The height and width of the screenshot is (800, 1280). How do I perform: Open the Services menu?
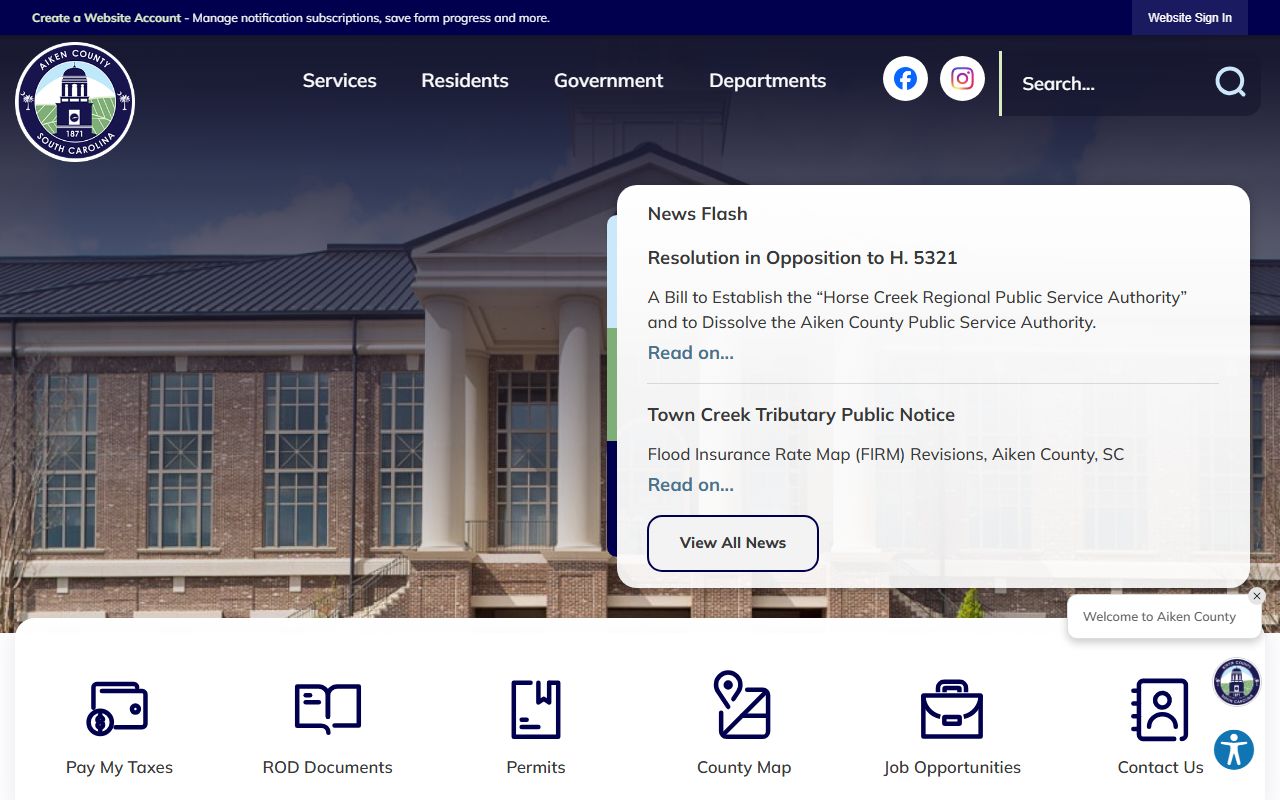pos(340,81)
